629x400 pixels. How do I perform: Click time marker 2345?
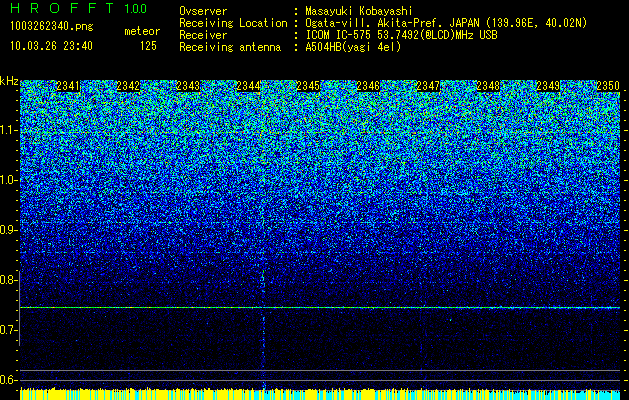coord(308,86)
